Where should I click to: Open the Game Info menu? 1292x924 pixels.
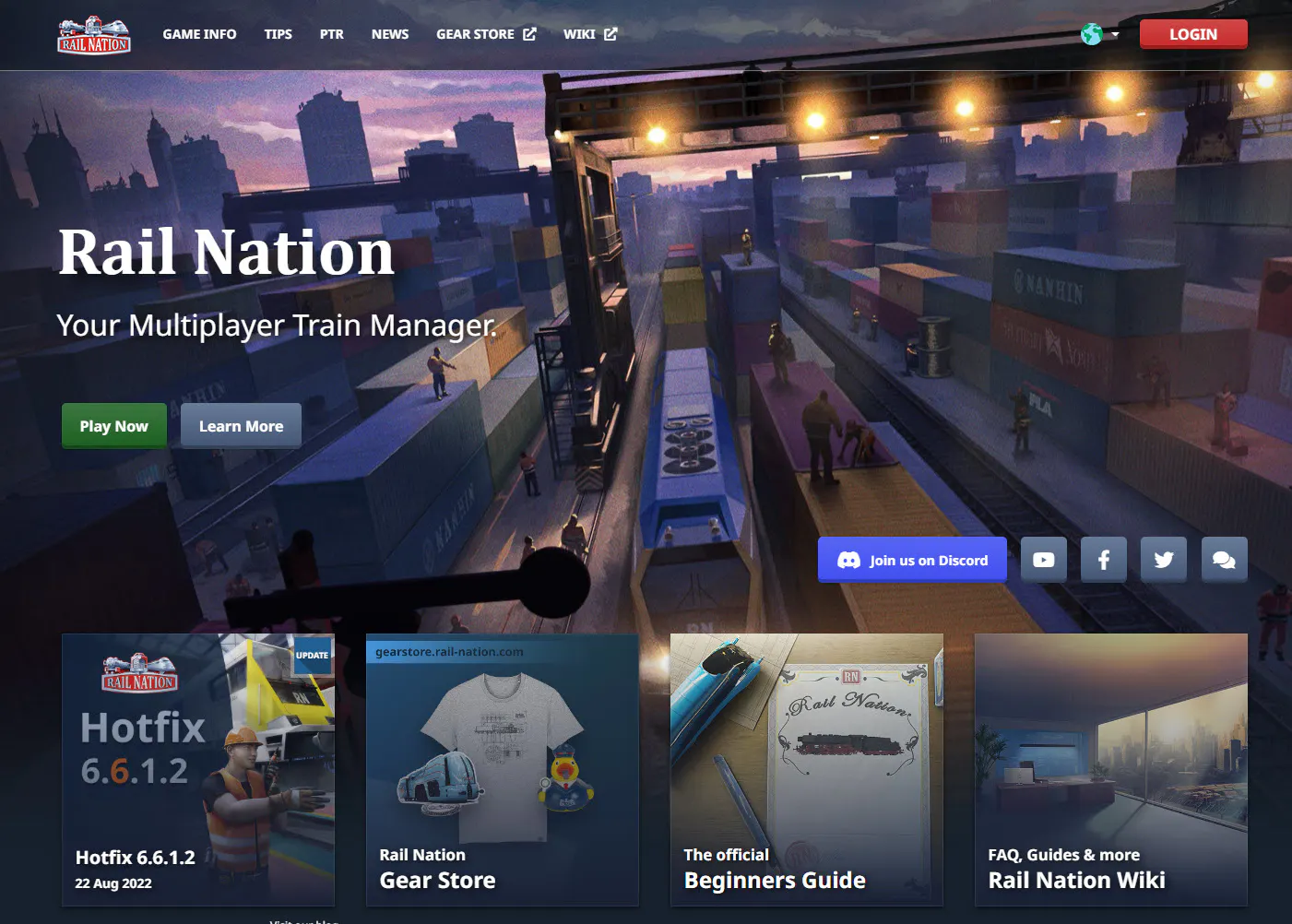click(x=199, y=34)
